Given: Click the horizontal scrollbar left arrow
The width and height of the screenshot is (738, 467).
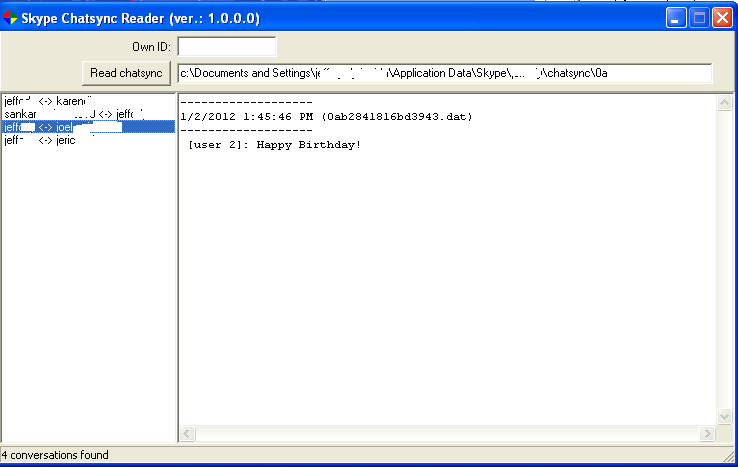Looking at the screenshot, I should (187, 434).
